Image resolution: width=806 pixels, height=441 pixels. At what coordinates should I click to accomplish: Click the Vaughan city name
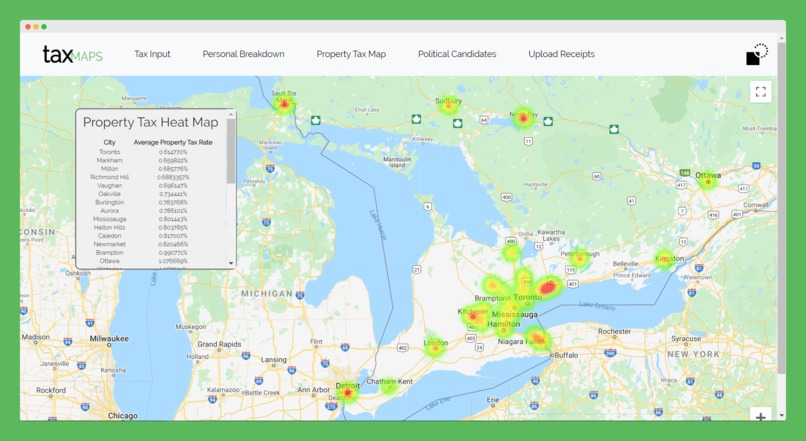(109, 186)
